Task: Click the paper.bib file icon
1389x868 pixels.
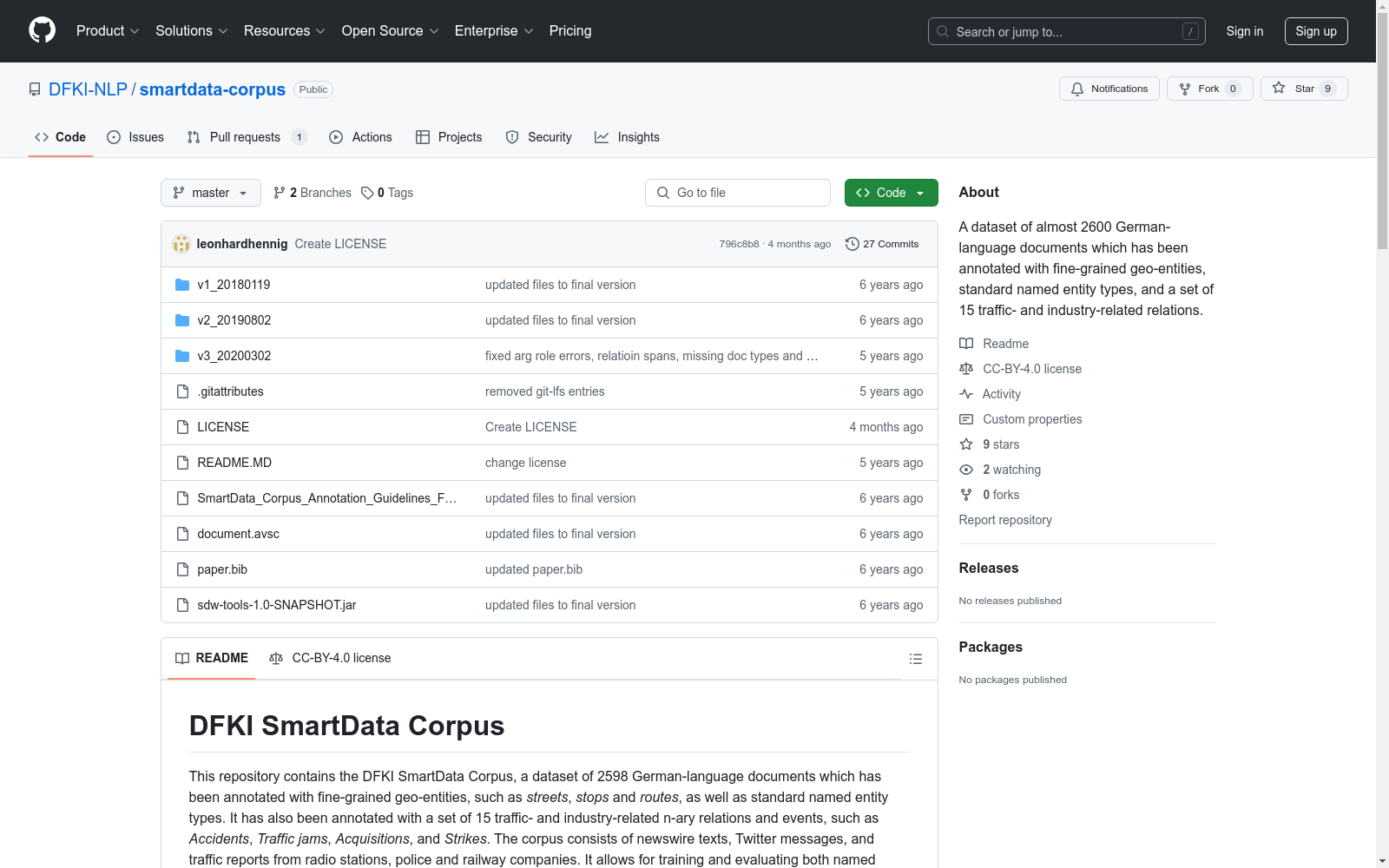Action: point(182,569)
